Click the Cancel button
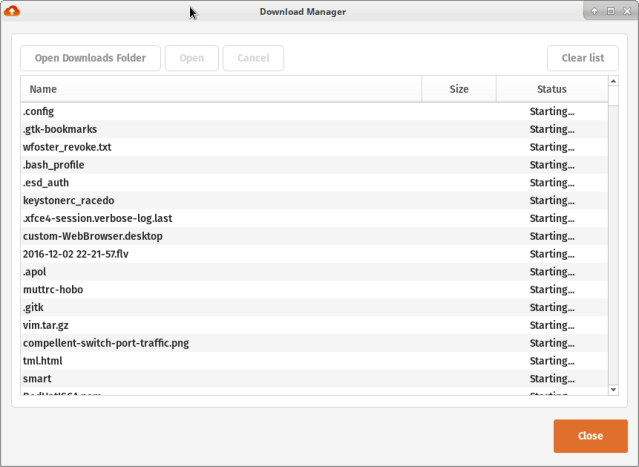The width and height of the screenshot is (639, 467). [253, 58]
